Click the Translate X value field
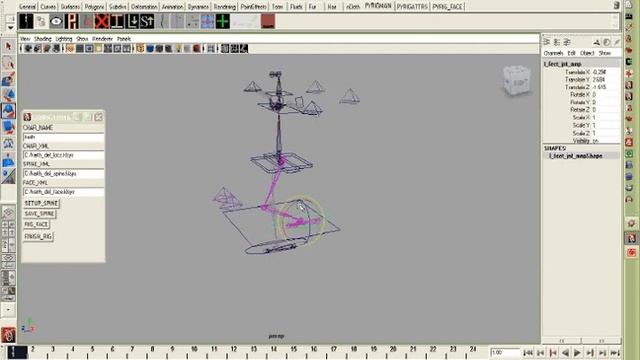The width and height of the screenshot is (640, 360). [605, 72]
